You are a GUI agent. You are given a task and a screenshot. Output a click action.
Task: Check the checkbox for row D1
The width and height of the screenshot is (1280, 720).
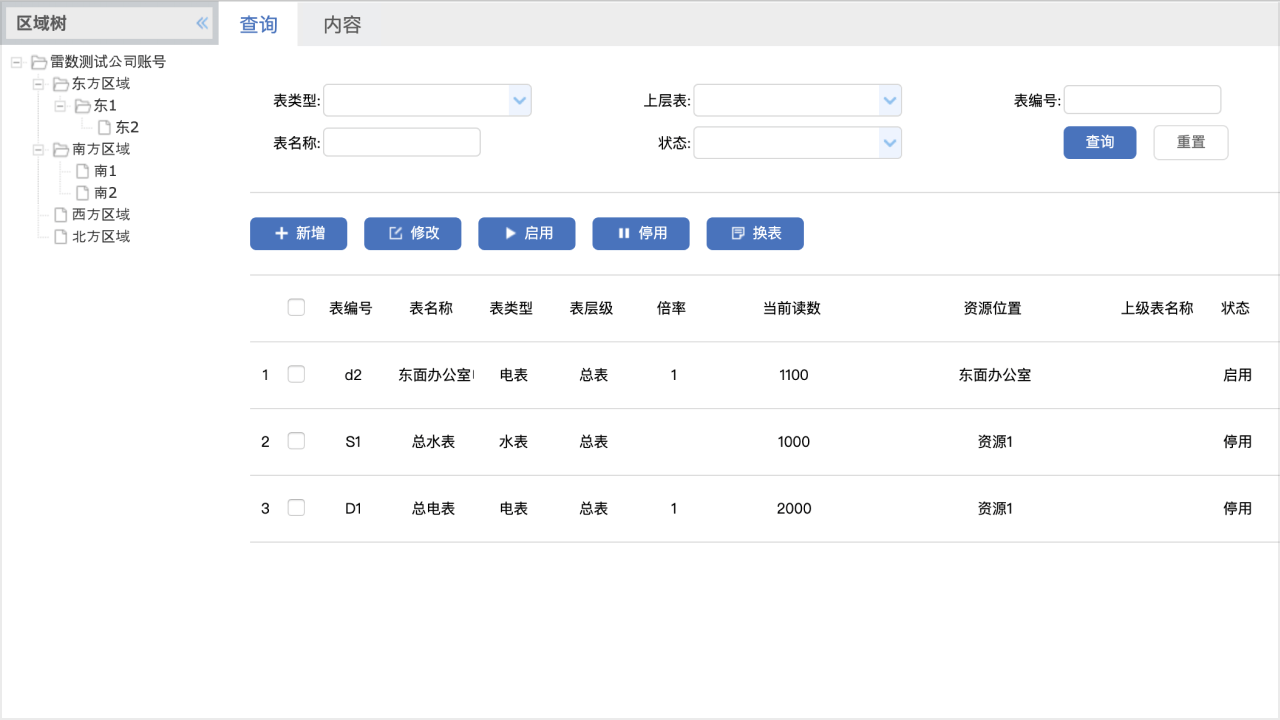[x=296, y=508]
